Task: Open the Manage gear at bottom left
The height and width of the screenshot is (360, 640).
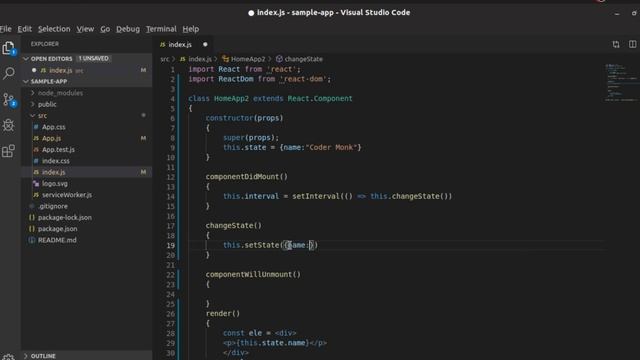Action: coord(9,357)
